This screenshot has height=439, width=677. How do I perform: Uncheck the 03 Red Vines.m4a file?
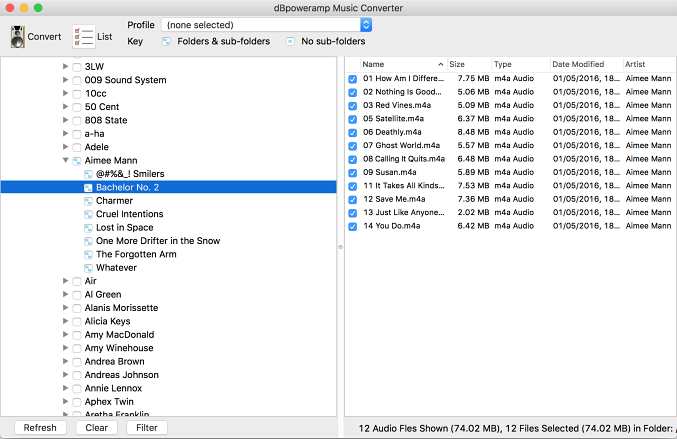pyautogui.click(x=353, y=105)
